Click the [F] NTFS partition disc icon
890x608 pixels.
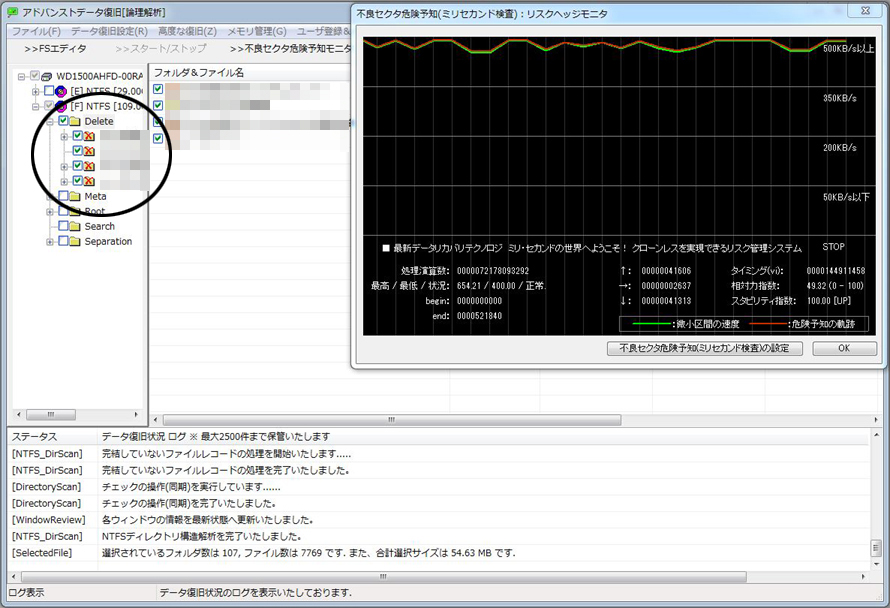tap(61, 106)
